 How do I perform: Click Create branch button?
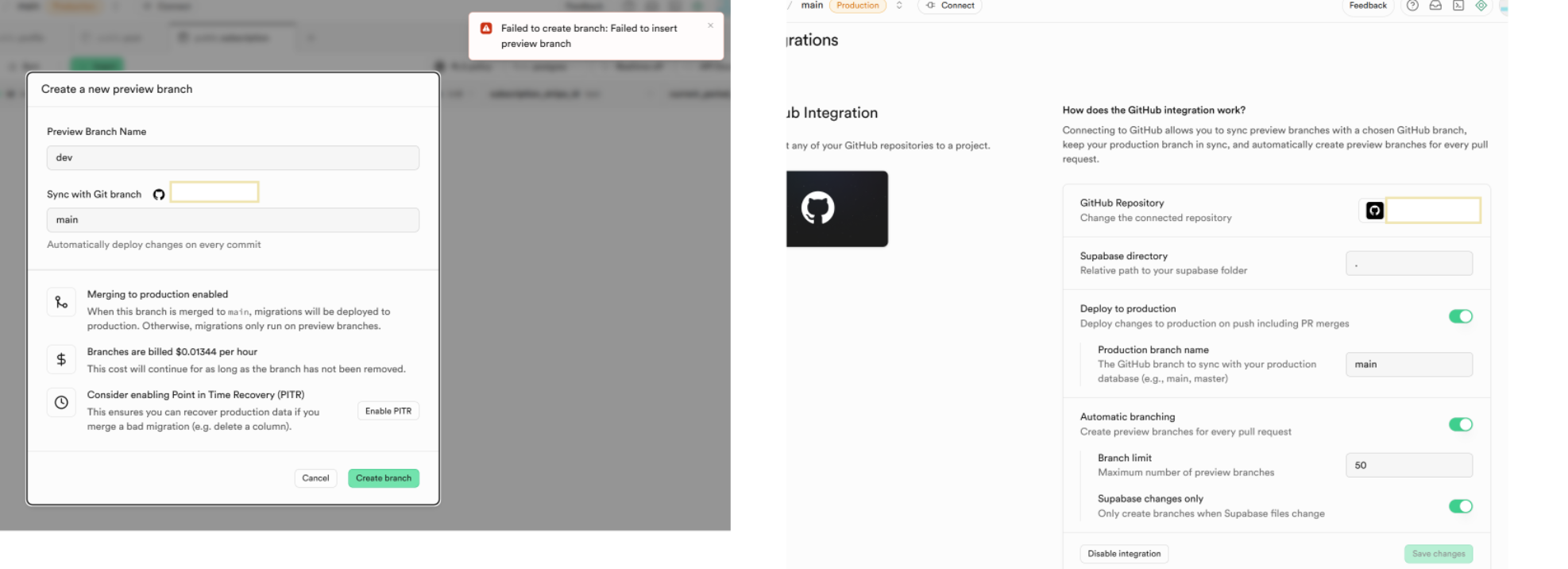coord(384,478)
